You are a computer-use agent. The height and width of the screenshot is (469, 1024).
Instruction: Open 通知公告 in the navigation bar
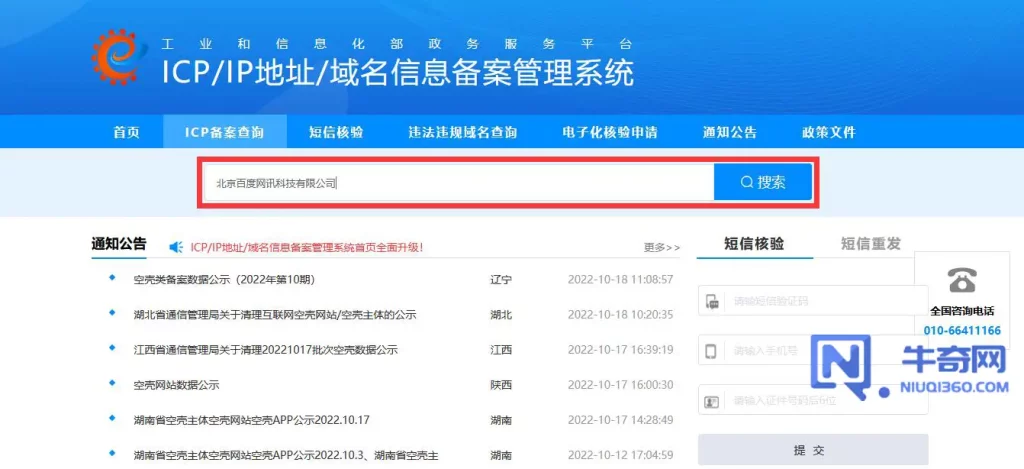(730, 133)
